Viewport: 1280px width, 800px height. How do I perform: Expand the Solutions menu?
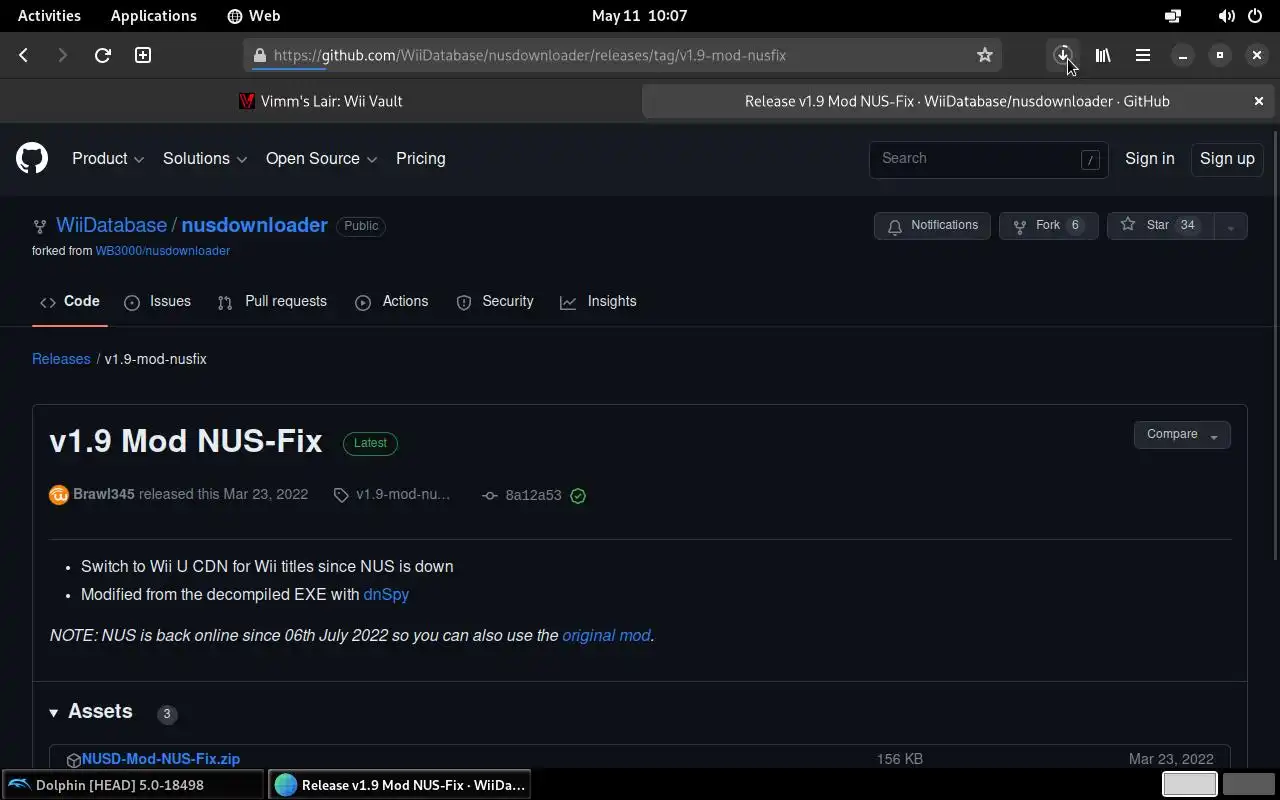coord(204,158)
